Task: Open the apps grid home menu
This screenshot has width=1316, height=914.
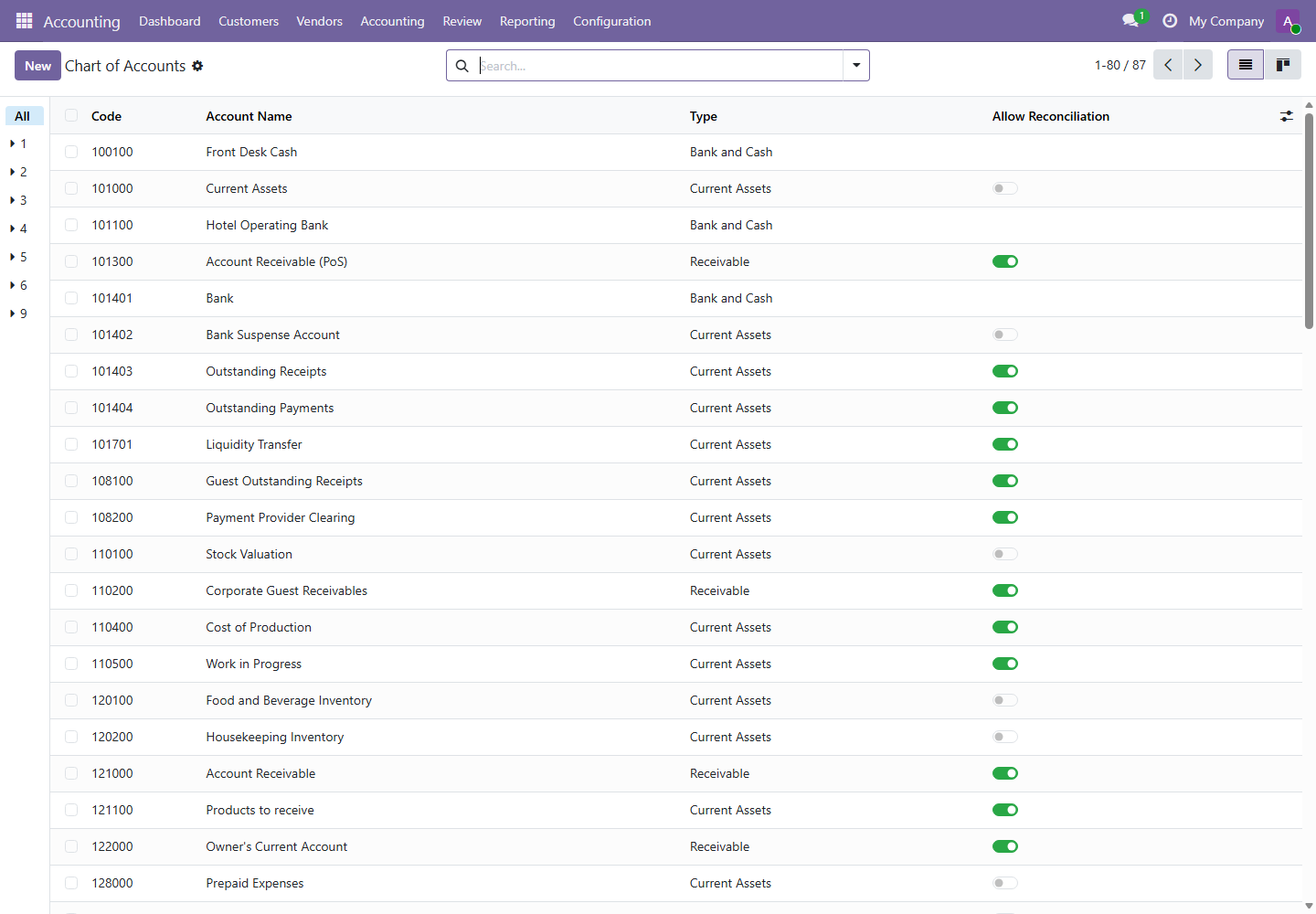Action: tap(25, 20)
